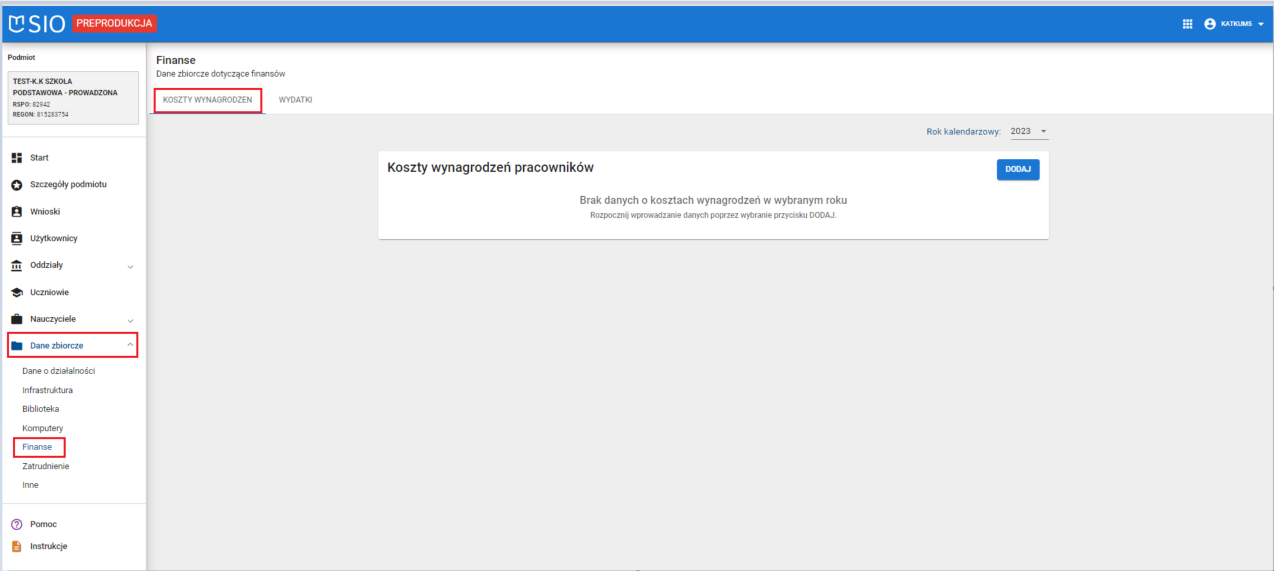1274x571 pixels.
Task: Switch to the Wydatki tab
Action: (x=295, y=100)
